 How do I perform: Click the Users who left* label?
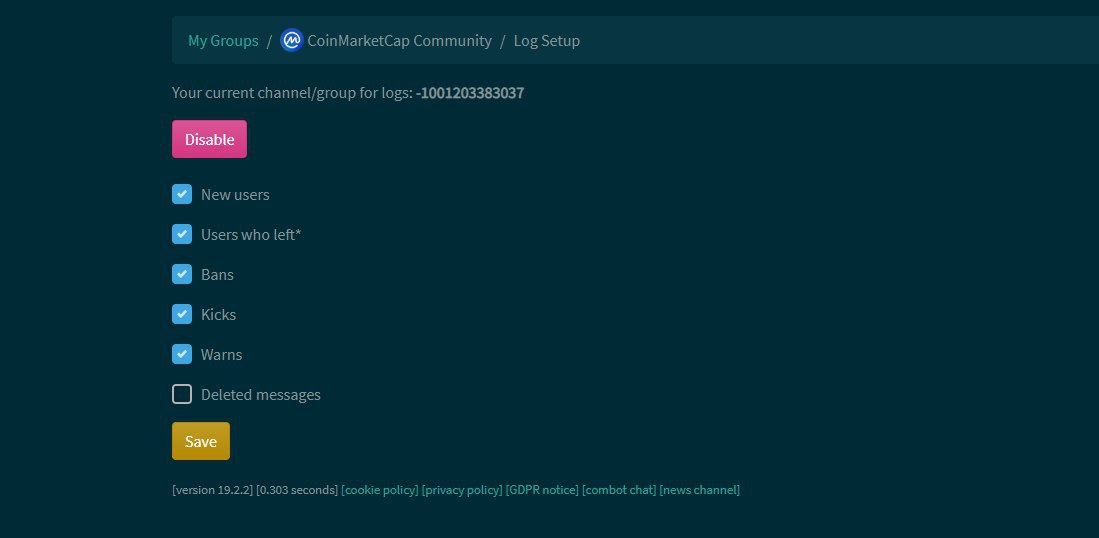coord(251,235)
